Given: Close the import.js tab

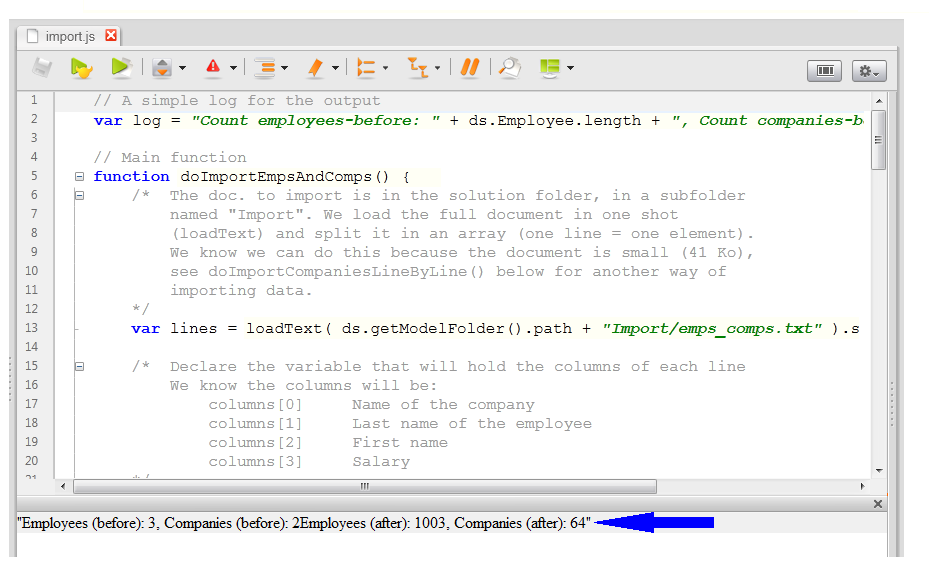Looking at the screenshot, I should click(x=111, y=36).
